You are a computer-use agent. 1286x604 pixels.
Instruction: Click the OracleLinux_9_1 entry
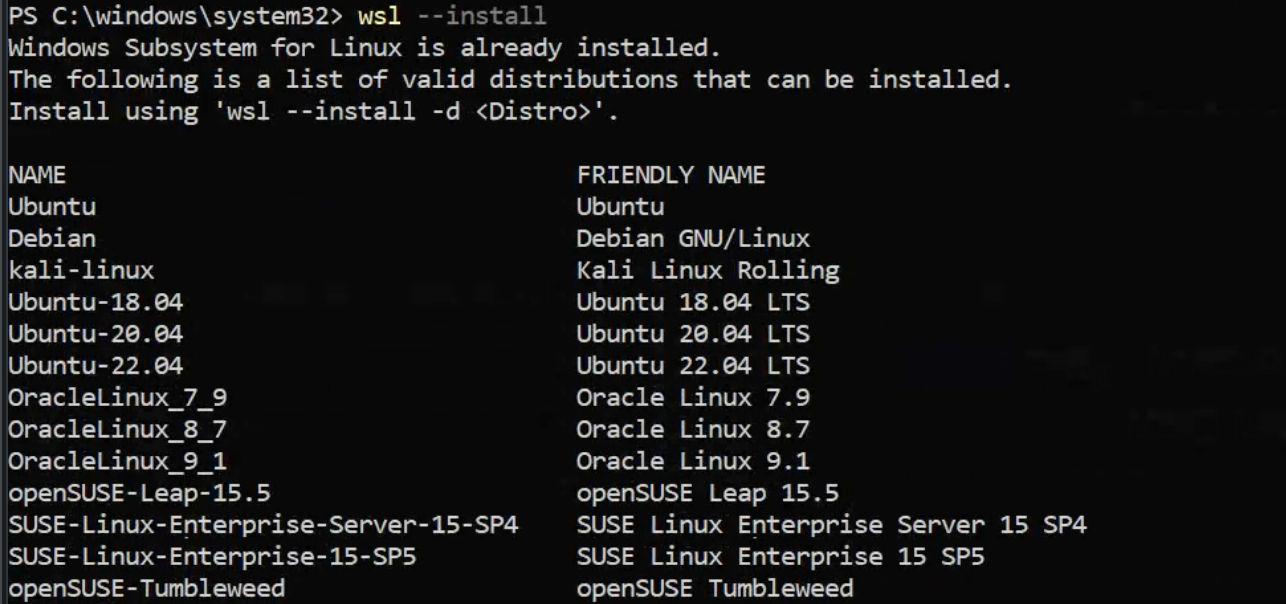[118, 461]
